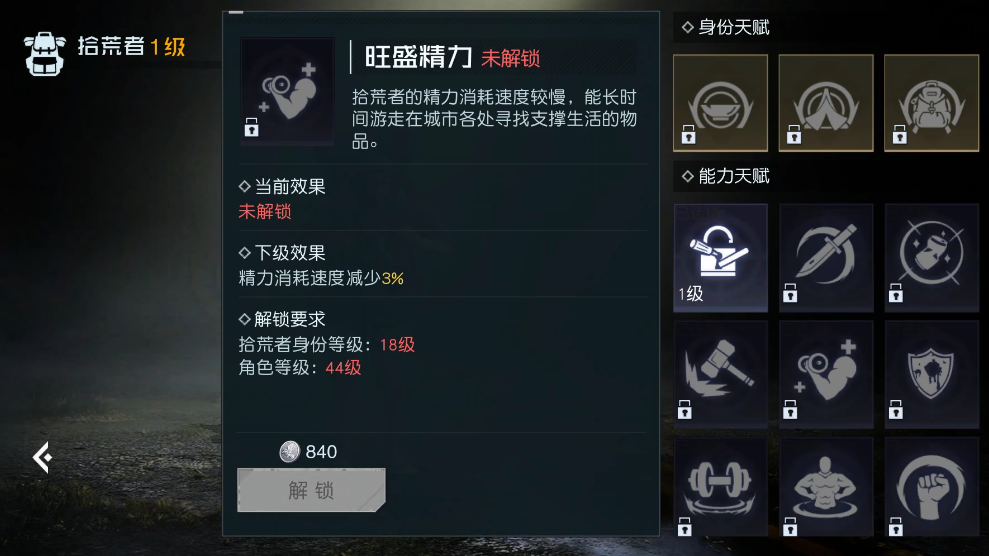
Task: Click the 解锁 unlock button
Action: [311, 490]
